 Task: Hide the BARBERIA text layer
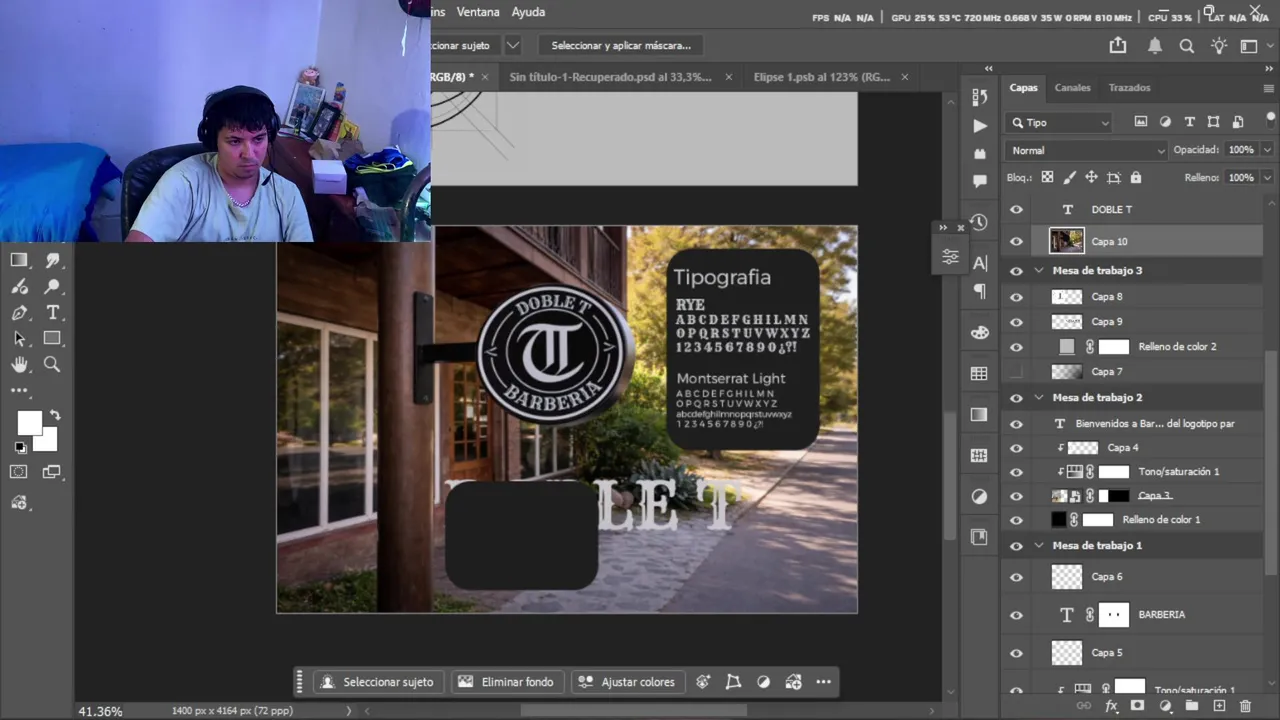(x=1016, y=615)
